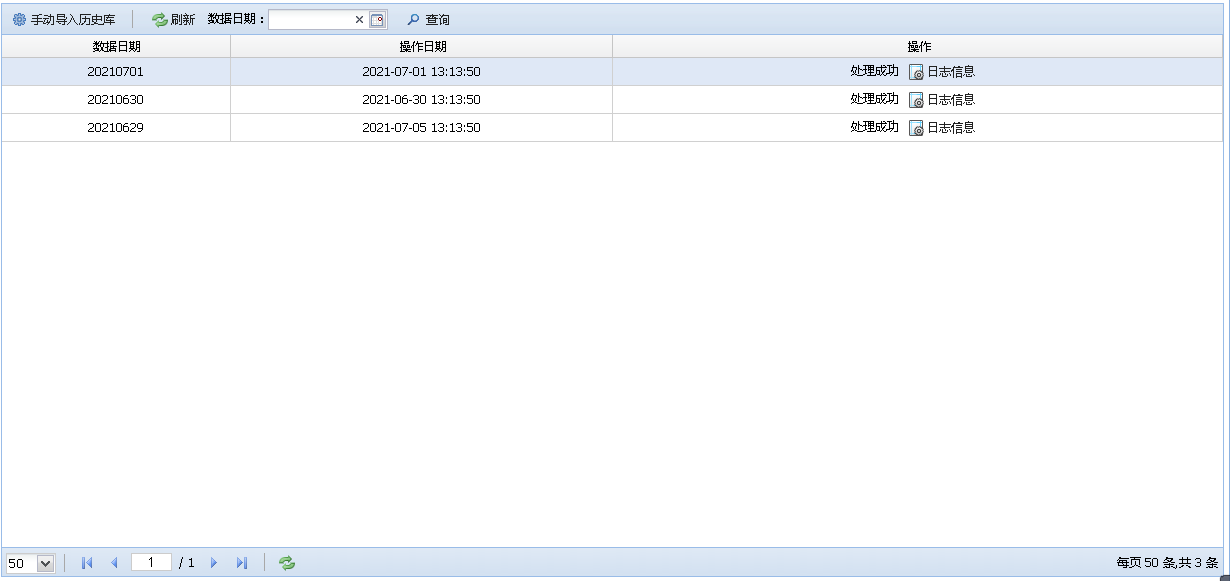Go to the first page

click(87, 563)
